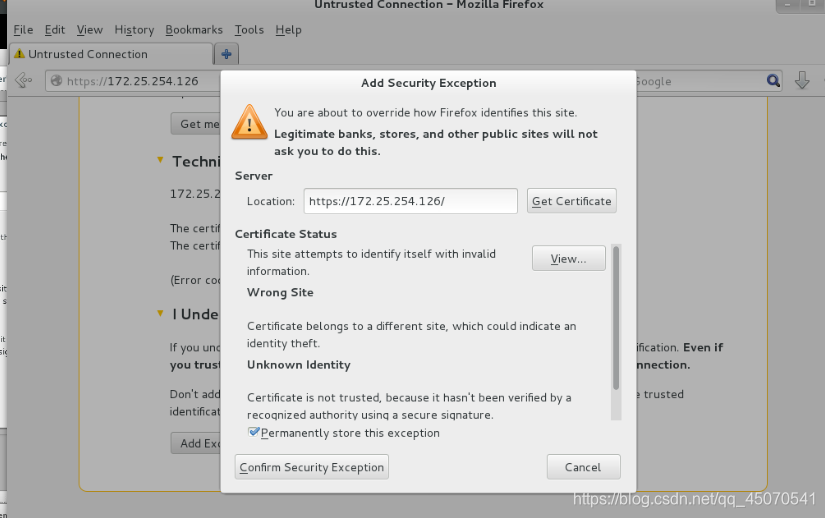Image resolution: width=825 pixels, height=518 pixels.
Task: Click the Certificate Status label
Action: click(x=286, y=234)
